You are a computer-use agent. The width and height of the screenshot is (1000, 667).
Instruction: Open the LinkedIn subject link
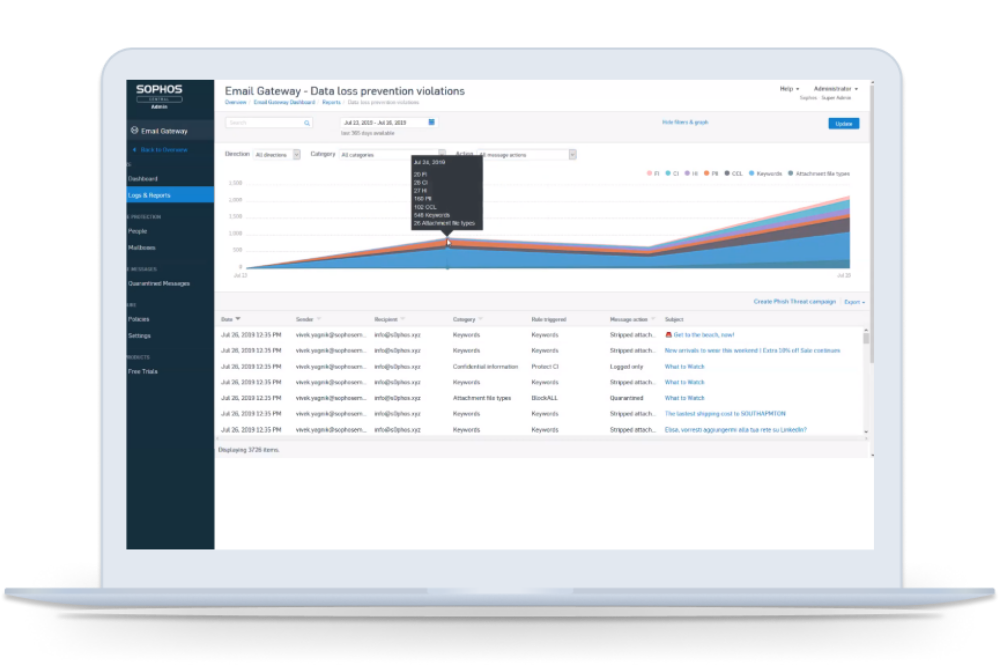735,430
